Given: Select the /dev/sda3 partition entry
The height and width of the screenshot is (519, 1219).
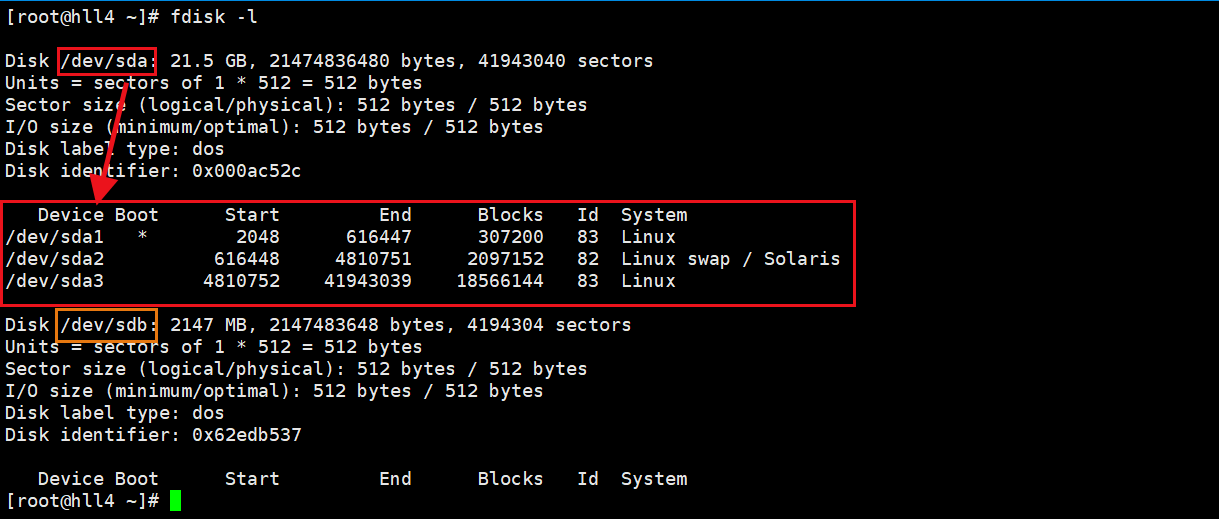Looking at the screenshot, I should pyautogui.click(x=48, y=282).
